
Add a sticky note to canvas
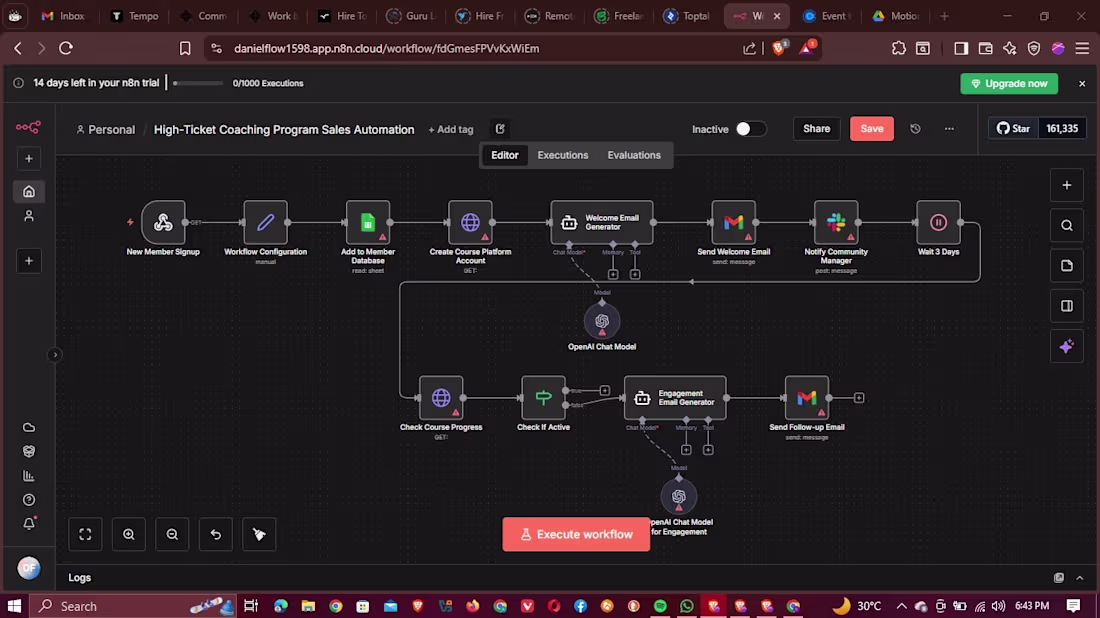[1066, 265]
